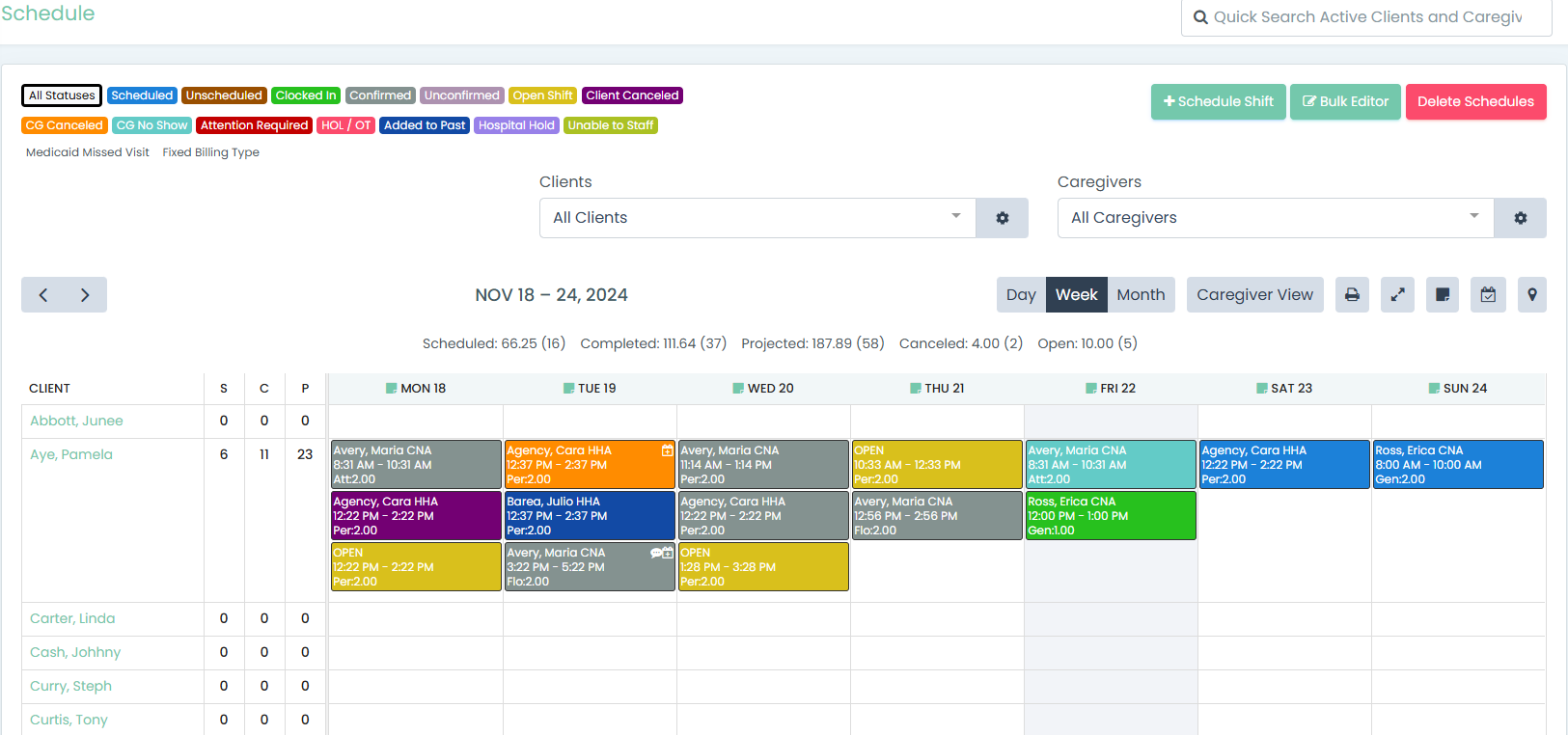The height and width of the screenshot is (735, 1568).
Task: Toggle the HOL / OT status filter
Action: [345, 125]
